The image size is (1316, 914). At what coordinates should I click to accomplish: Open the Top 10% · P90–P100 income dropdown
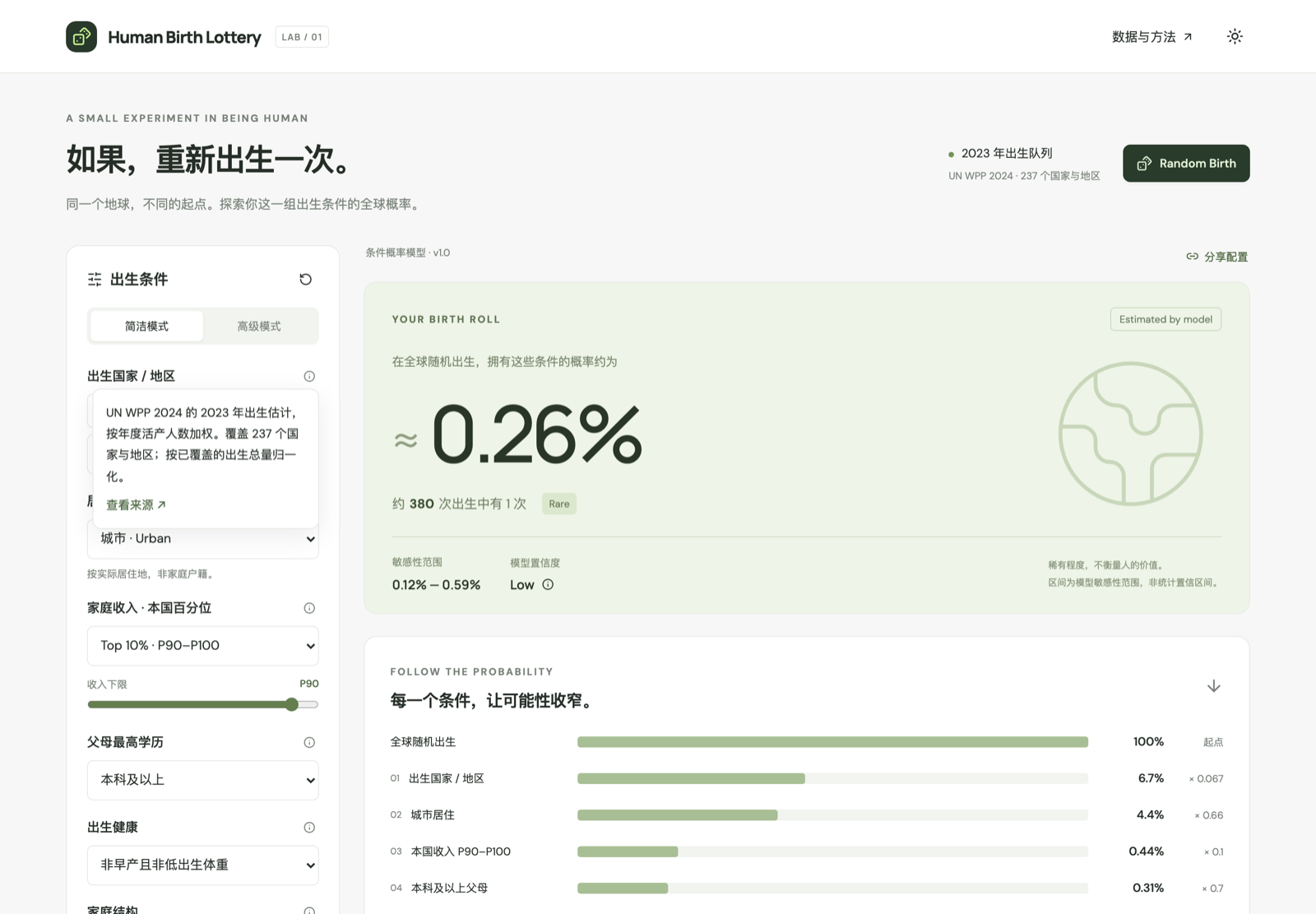[202, 646]
